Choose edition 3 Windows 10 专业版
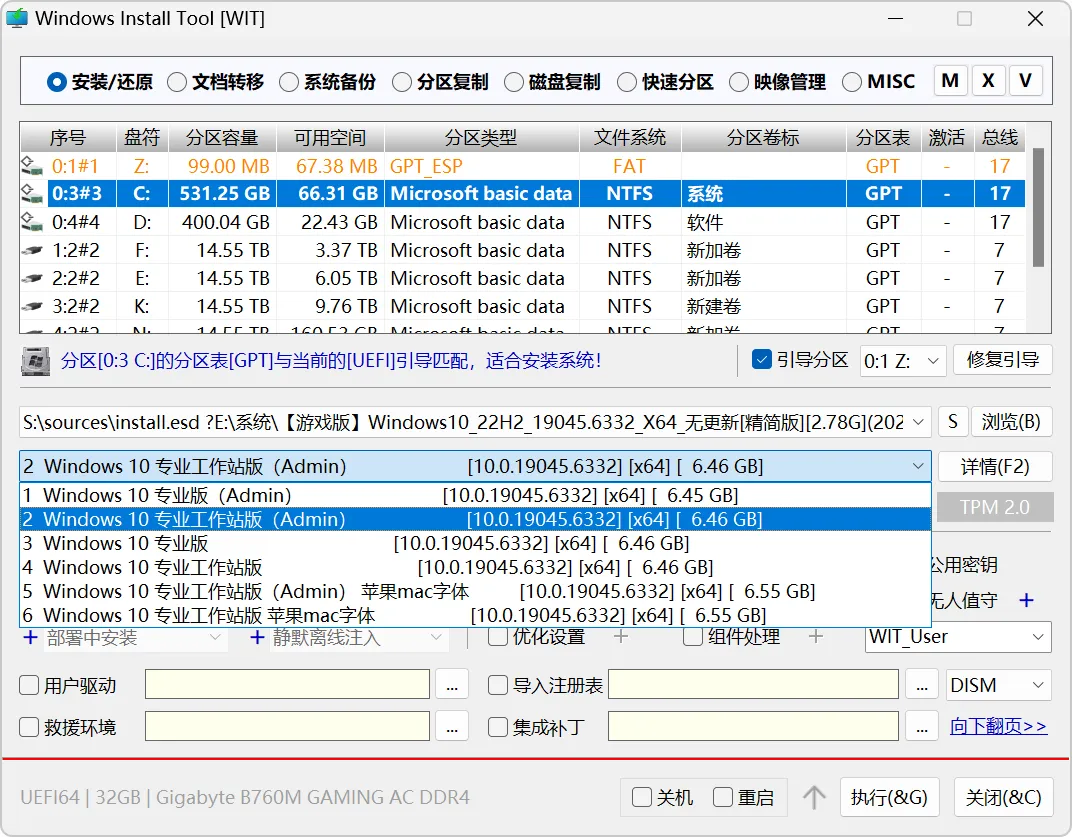Image resolution: width=1072 pixels, height=837 pixels. coord(475,544)
